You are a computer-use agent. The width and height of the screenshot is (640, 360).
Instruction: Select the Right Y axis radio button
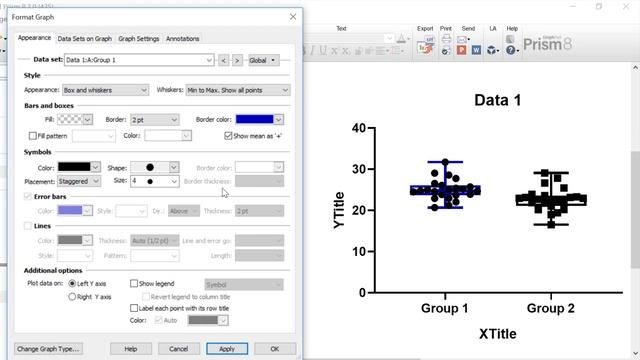(72, 297)
